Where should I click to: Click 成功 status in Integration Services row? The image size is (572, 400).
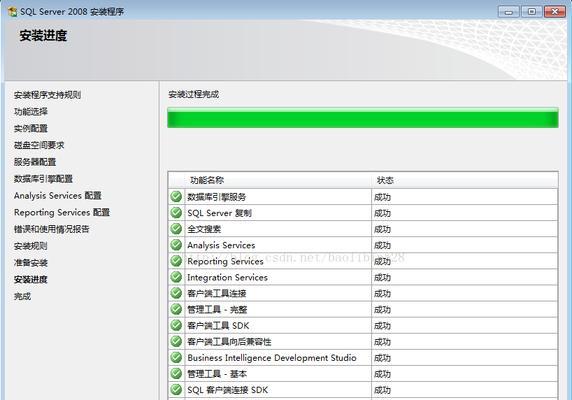click(382, 277)
